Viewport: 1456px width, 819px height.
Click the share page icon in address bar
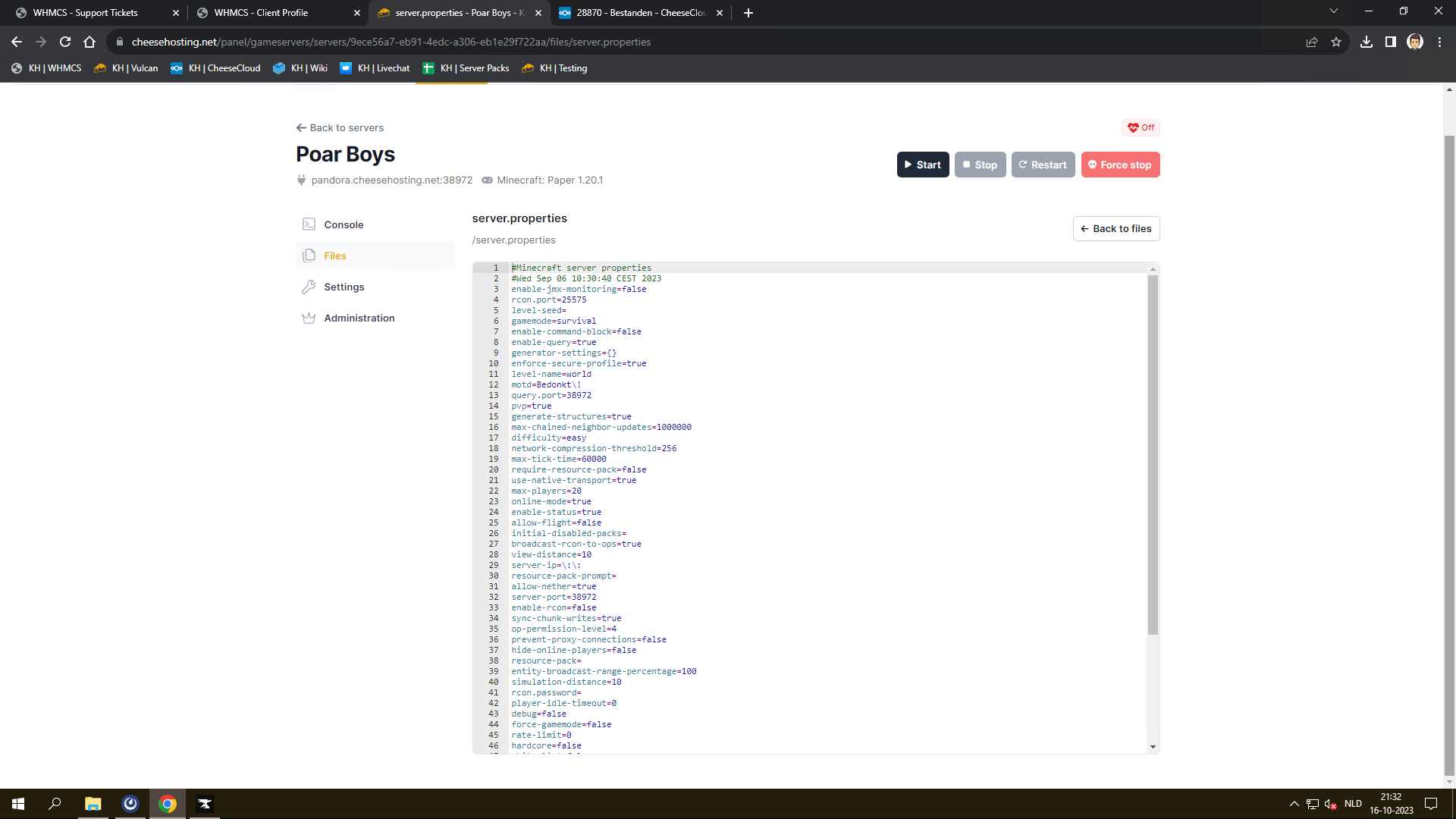coord(1312,42)
